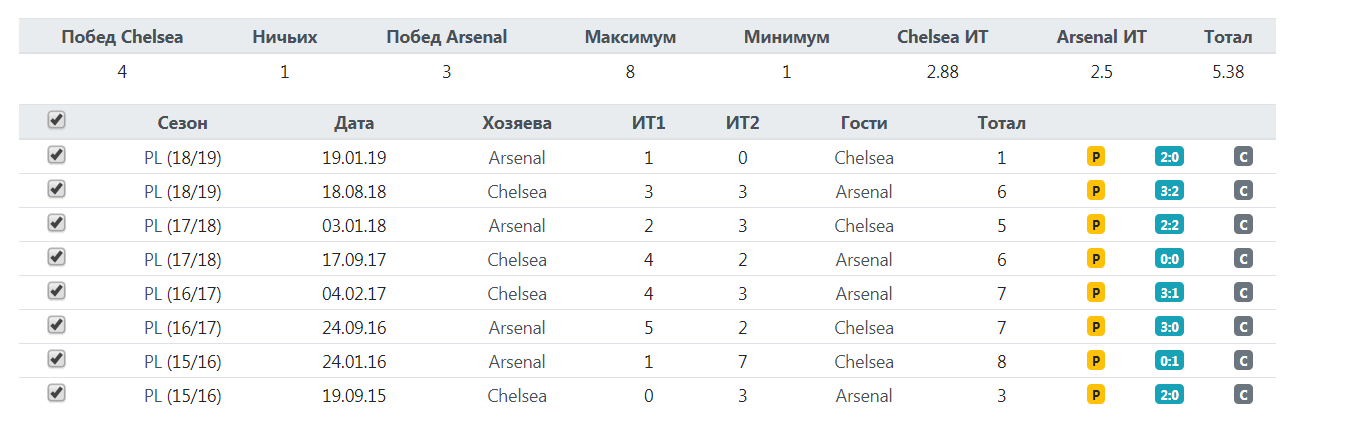Click the Дата column header
The height and width of the screenshot is (444, 1369).
tap(354, 124)
